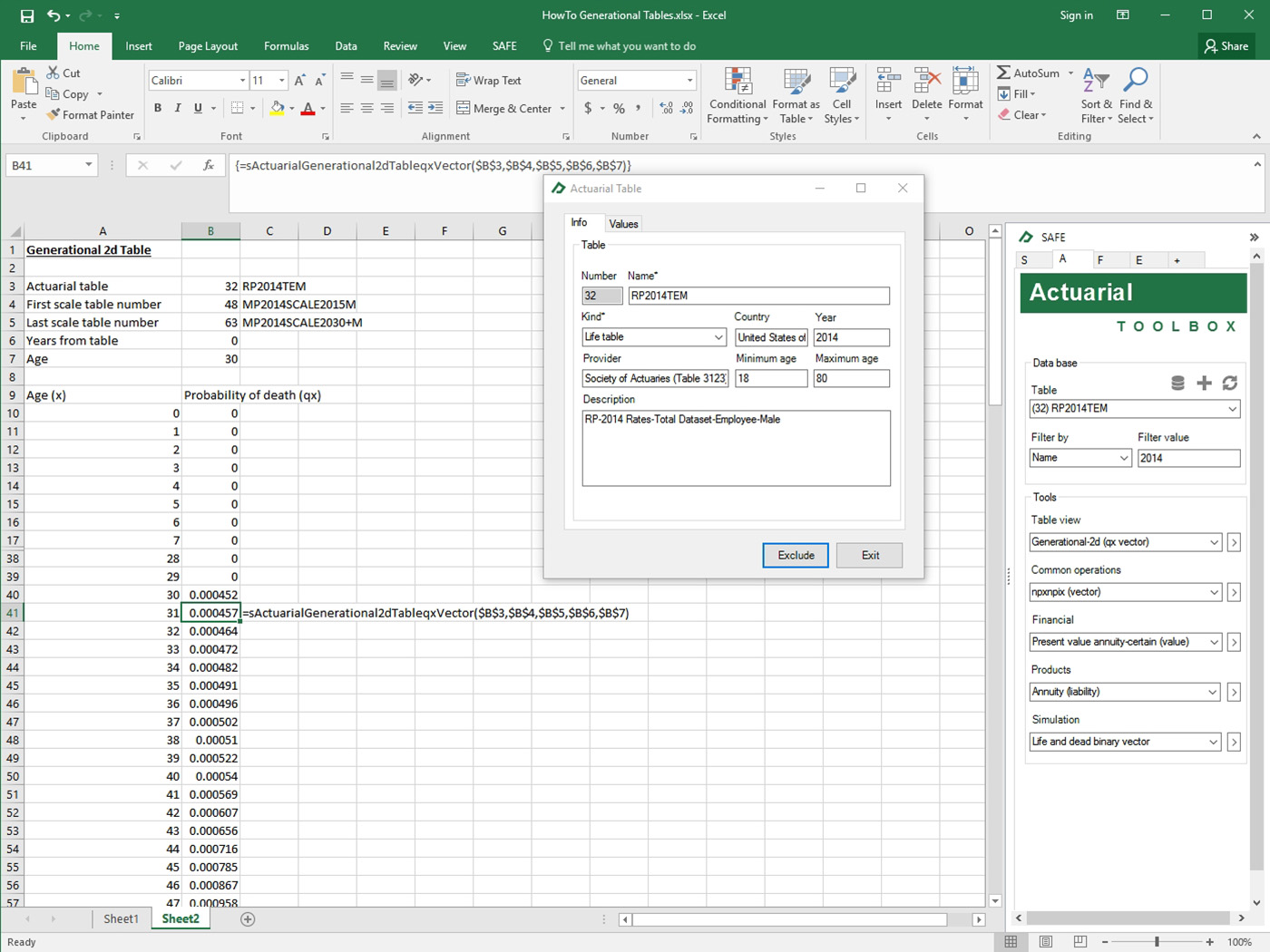The width and height of the screenshot is (1270, 952).
Task: Align text center horizontally
Action: pyautogui.click(x=367, y=108)
